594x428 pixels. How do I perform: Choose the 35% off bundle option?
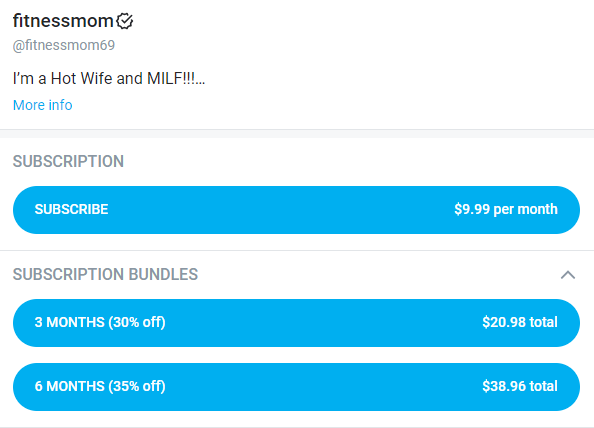pos(296,387)
